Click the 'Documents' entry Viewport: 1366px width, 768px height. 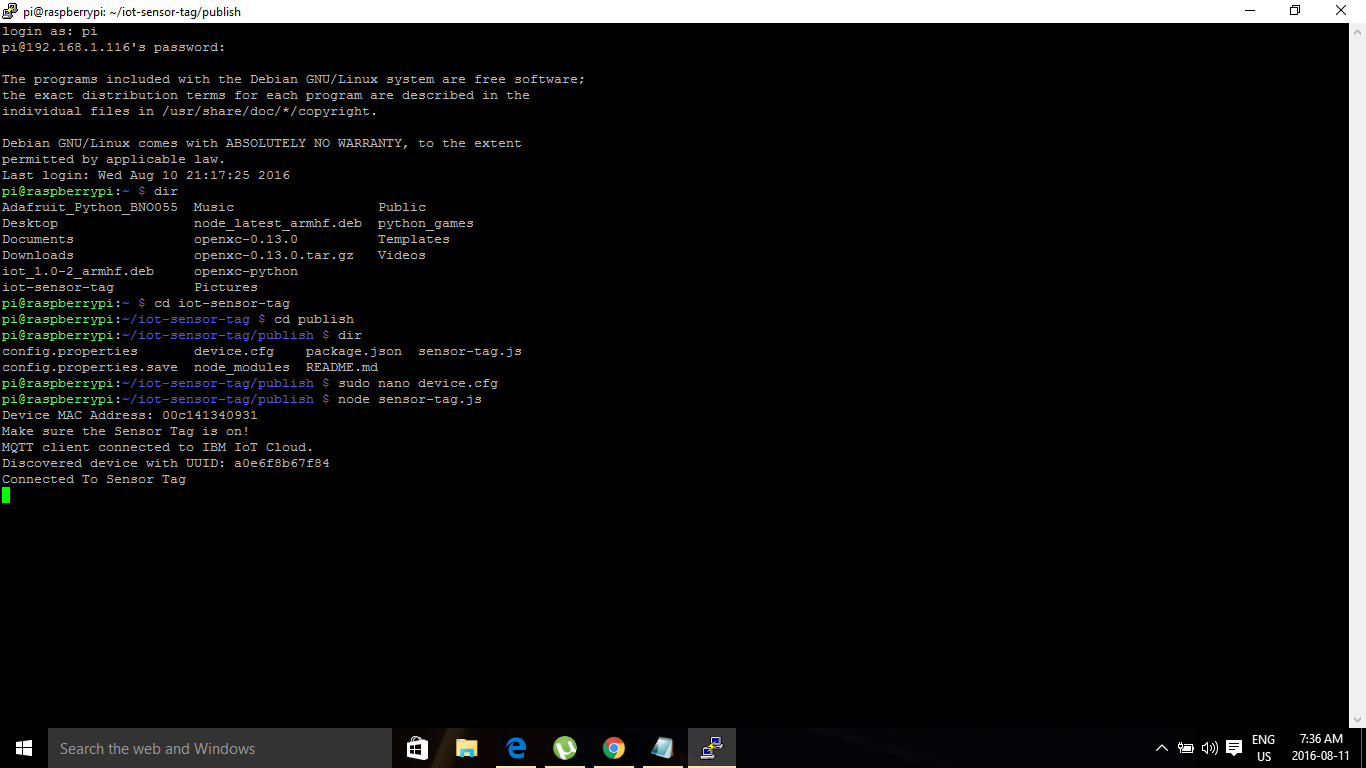(38, 239)
